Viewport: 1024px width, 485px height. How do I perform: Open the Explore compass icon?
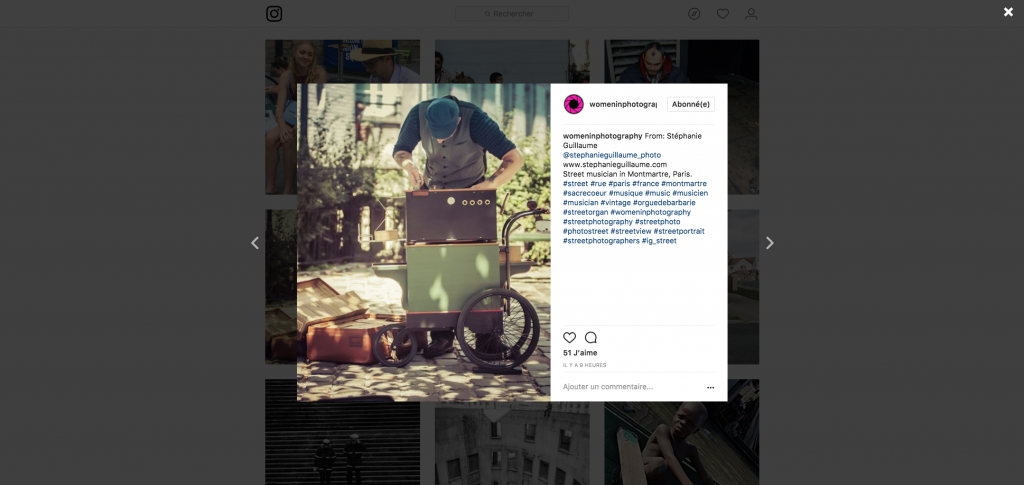pyautogui.click(x=694, y=14)
